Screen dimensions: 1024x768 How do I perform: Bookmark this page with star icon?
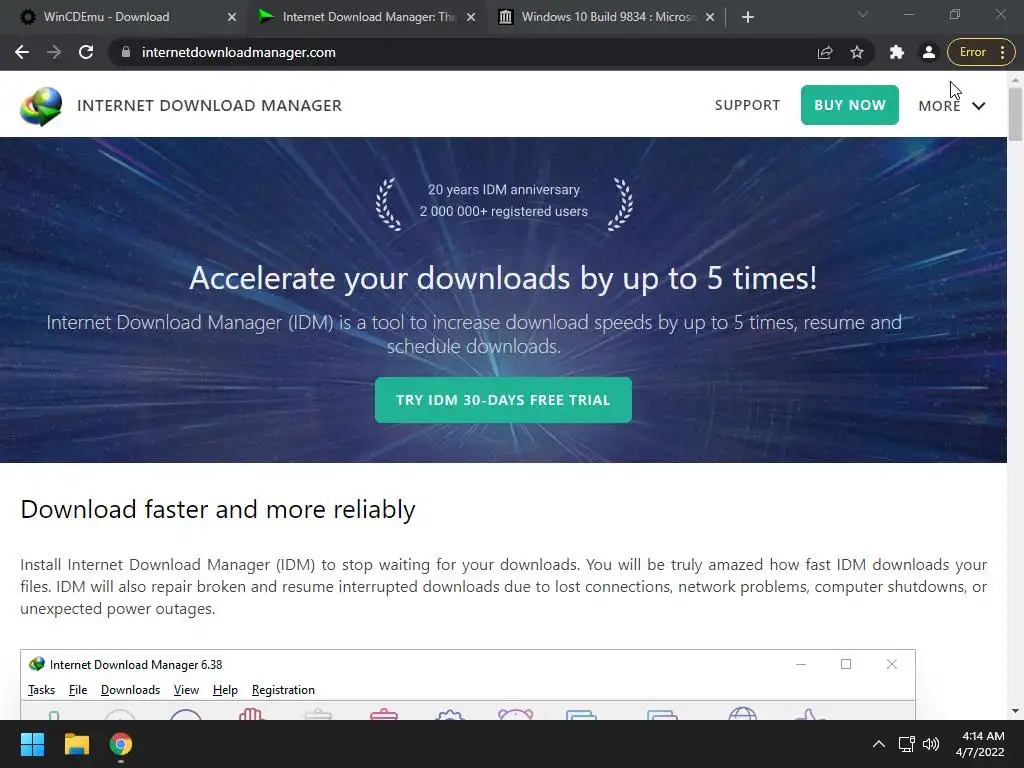point(857,52)
